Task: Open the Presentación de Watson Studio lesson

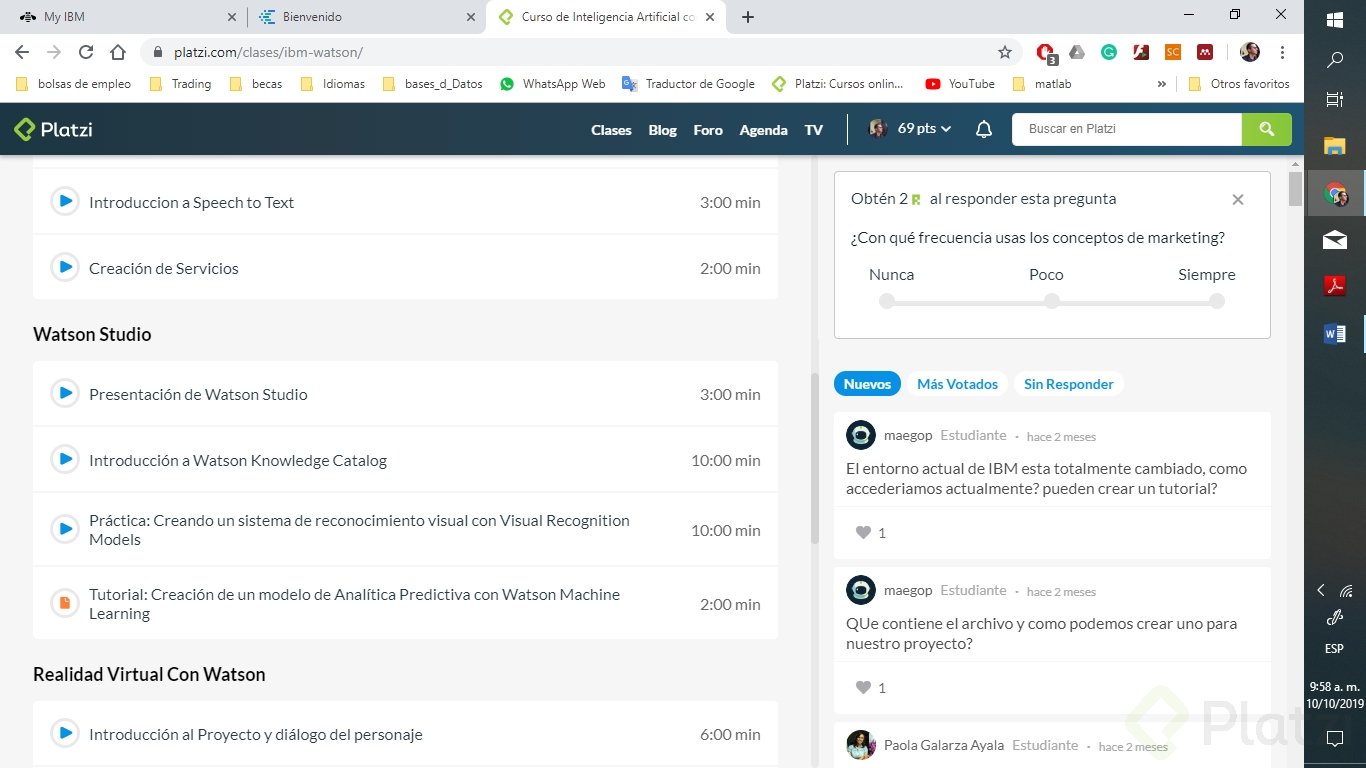Action: click(x=198, y=394)
